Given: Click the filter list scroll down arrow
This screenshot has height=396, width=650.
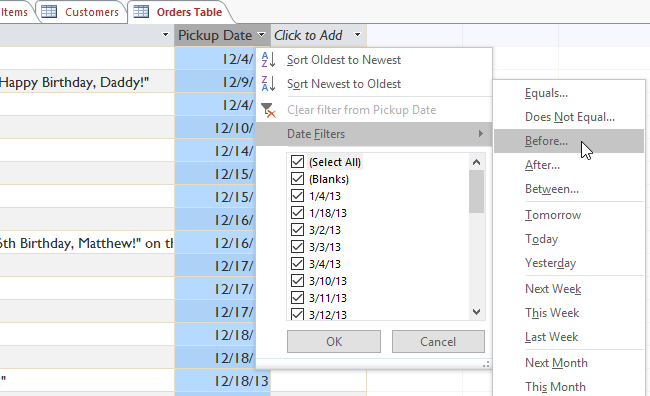Looking at the screenshot, I should coord(477,312).
